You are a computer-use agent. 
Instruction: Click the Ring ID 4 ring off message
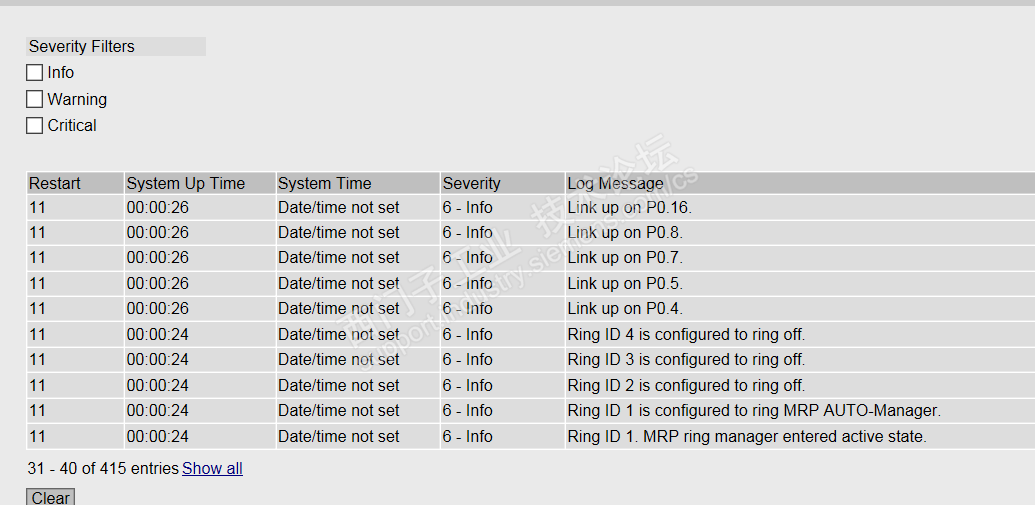coord(685,334)
